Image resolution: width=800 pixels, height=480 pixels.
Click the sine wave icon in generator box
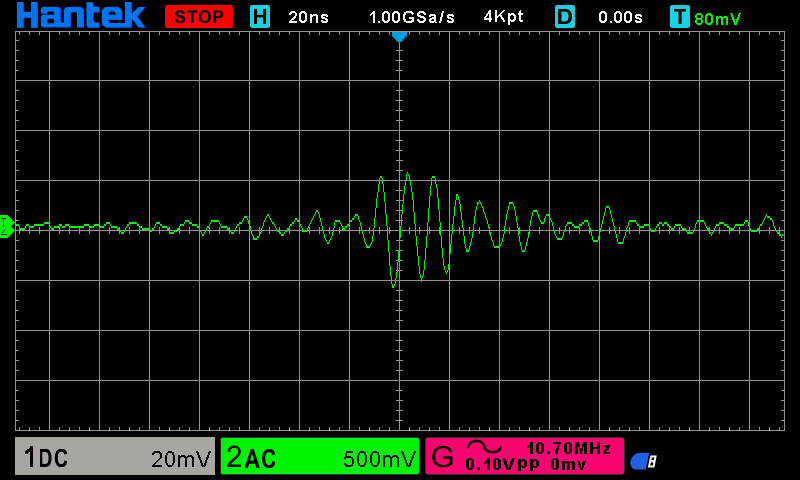coord(484,447)
